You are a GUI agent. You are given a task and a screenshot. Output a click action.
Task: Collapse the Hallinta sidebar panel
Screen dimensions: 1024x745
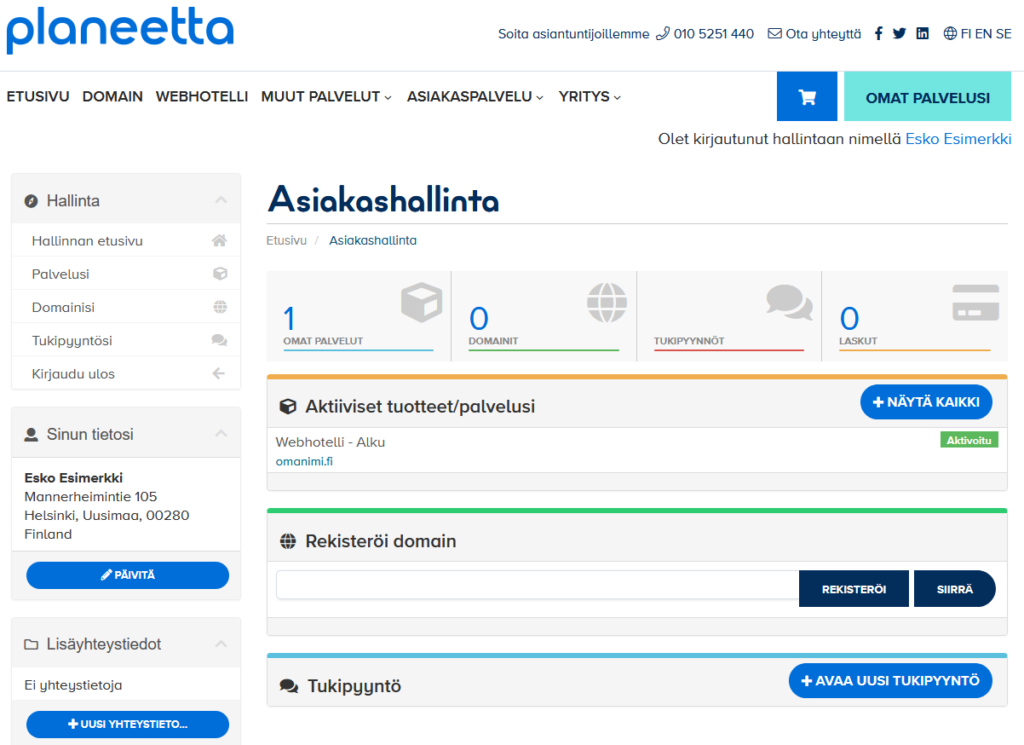[x=221, y=200]
